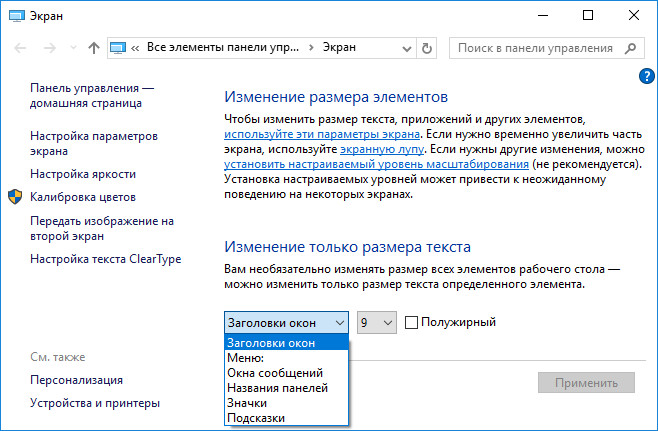Viewport: 658px width, 431px height.
Task: Click the double chevron in address bar
Action: click(135, 48)
